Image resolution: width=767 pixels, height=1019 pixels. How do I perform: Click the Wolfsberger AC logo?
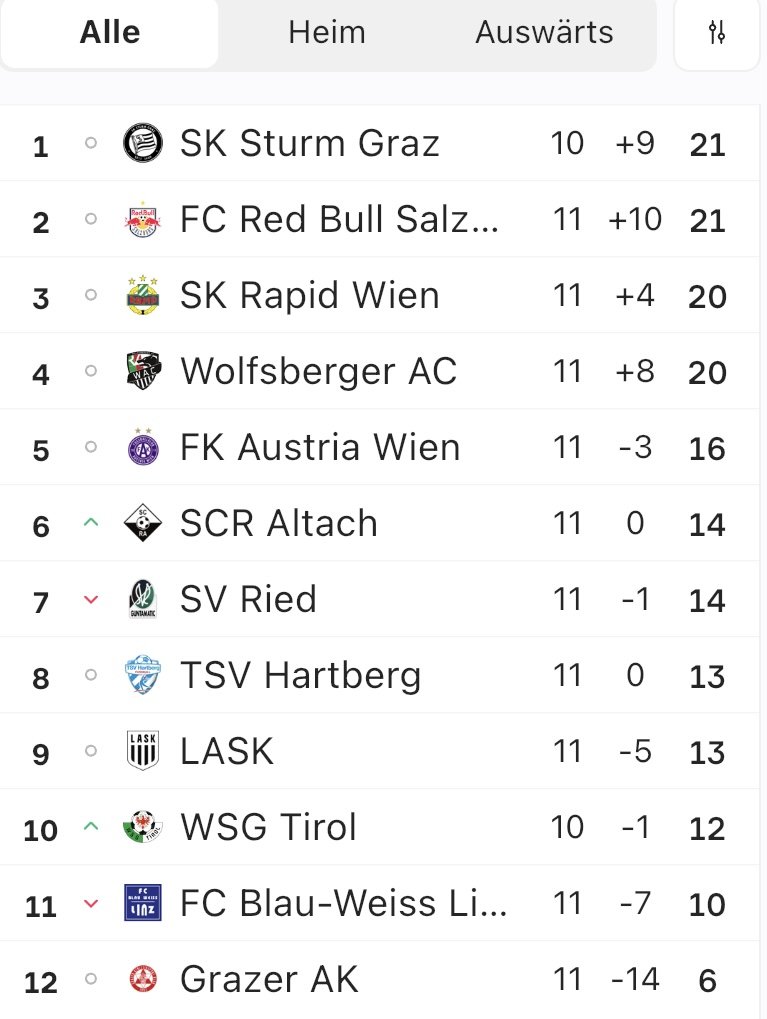pos(142,372)
